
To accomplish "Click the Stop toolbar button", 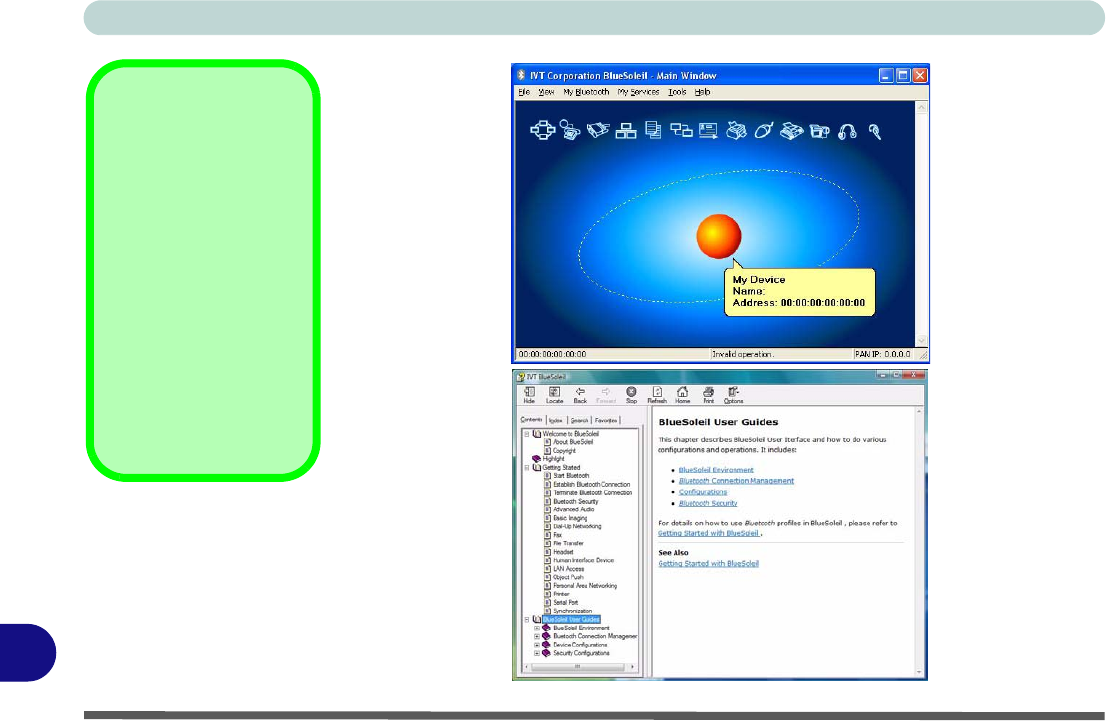I will (631, 395).
